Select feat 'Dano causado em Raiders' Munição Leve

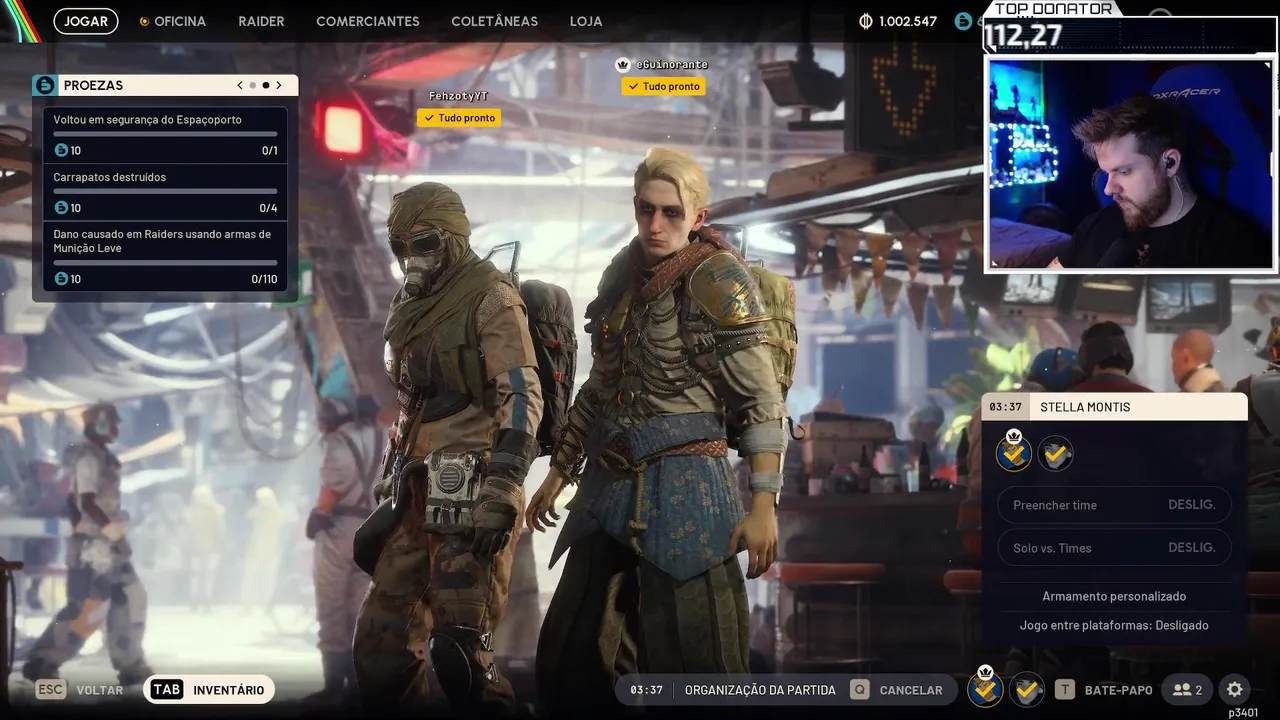[x=165, y=256]
